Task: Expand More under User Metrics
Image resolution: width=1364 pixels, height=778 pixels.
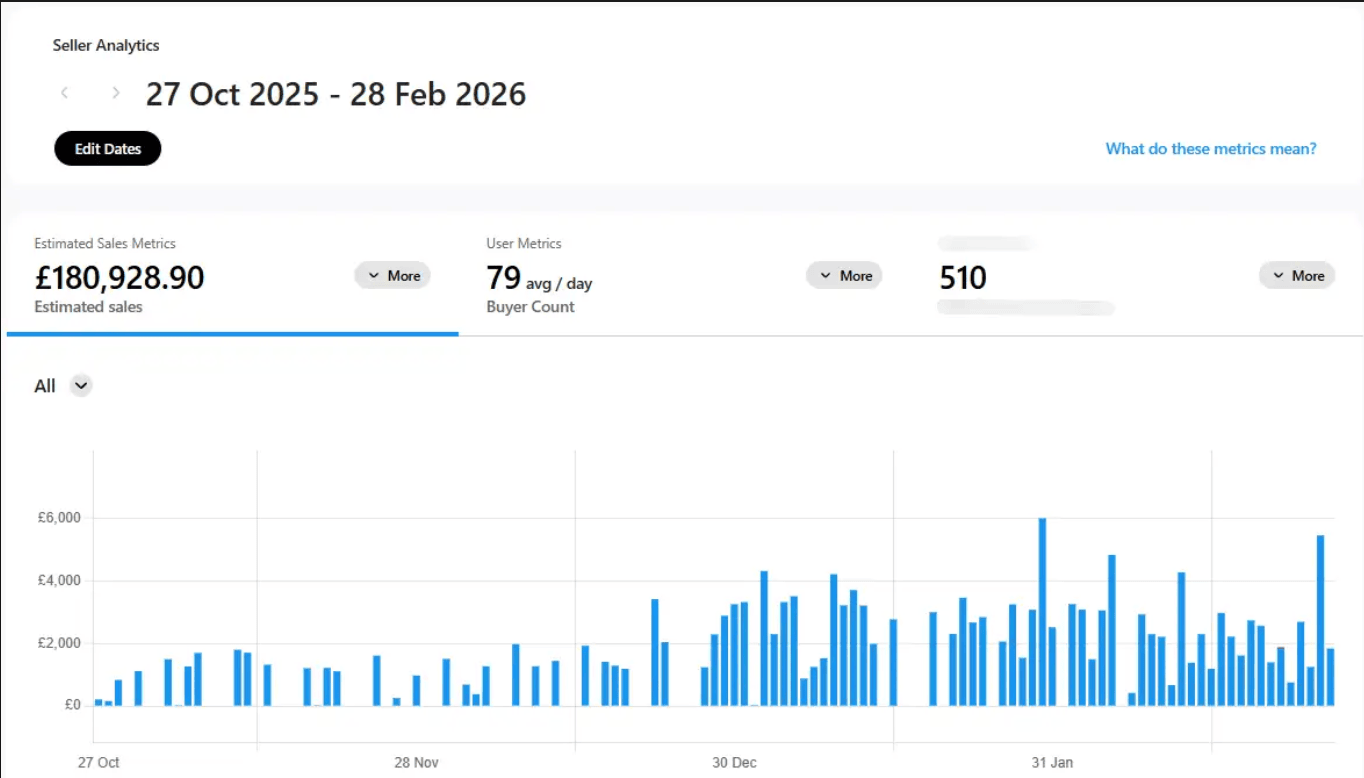Action: pos(845,276)
